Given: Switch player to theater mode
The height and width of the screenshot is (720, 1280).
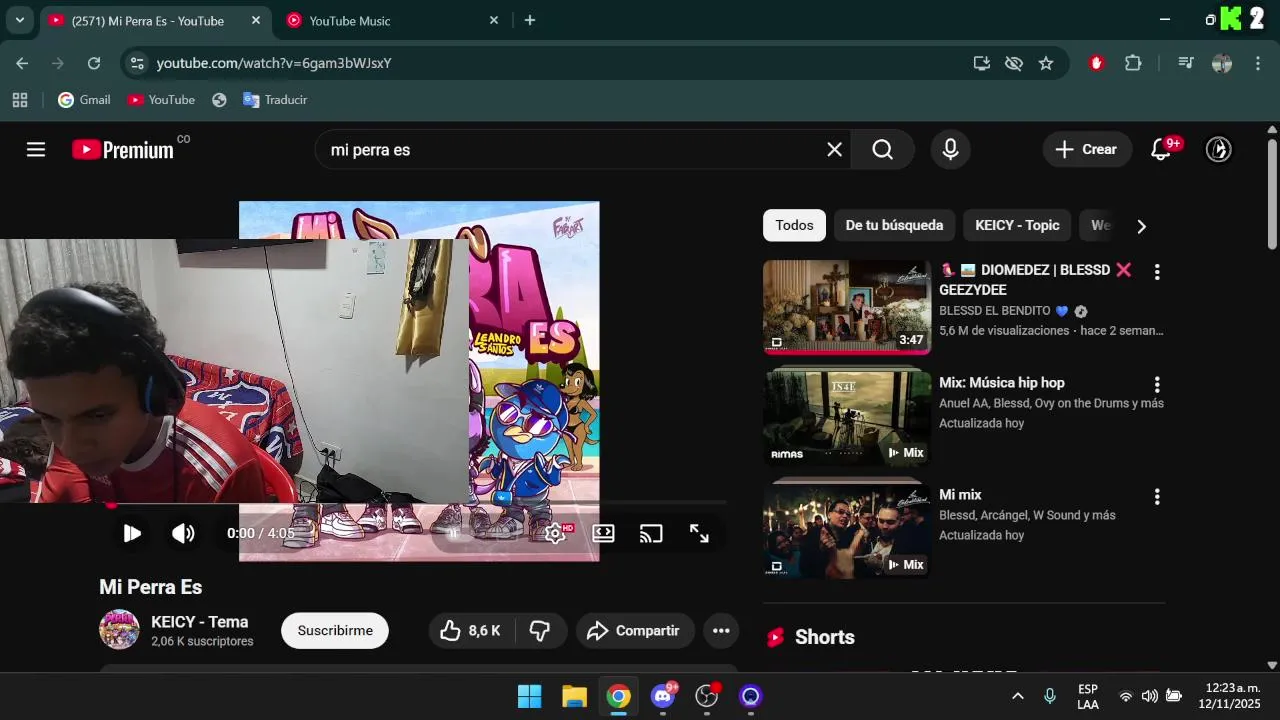Looking at the screenshot, I should pyautogui.click(x=603, y=533).
